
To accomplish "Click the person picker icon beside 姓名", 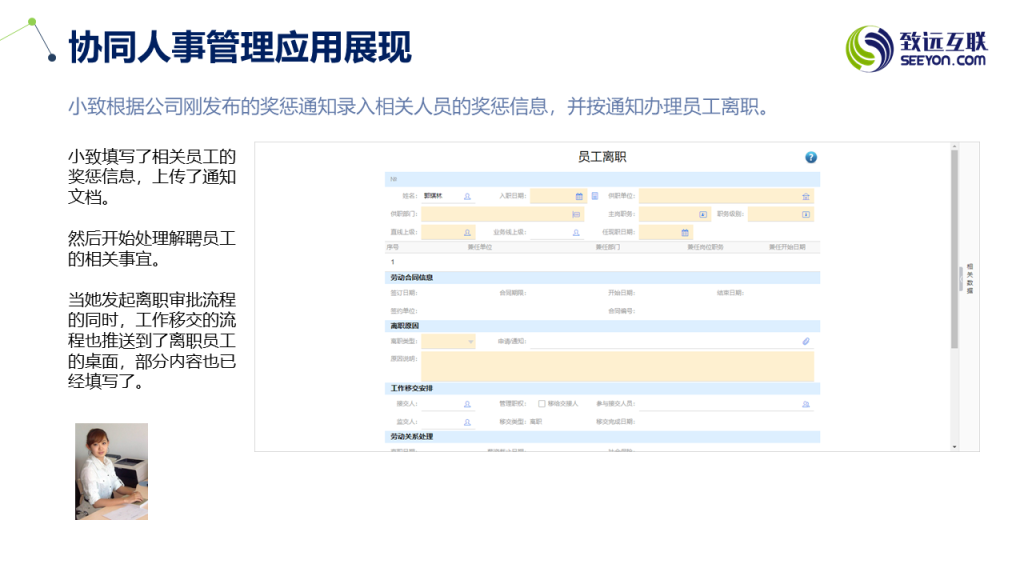I will click(x=467, y=196).
